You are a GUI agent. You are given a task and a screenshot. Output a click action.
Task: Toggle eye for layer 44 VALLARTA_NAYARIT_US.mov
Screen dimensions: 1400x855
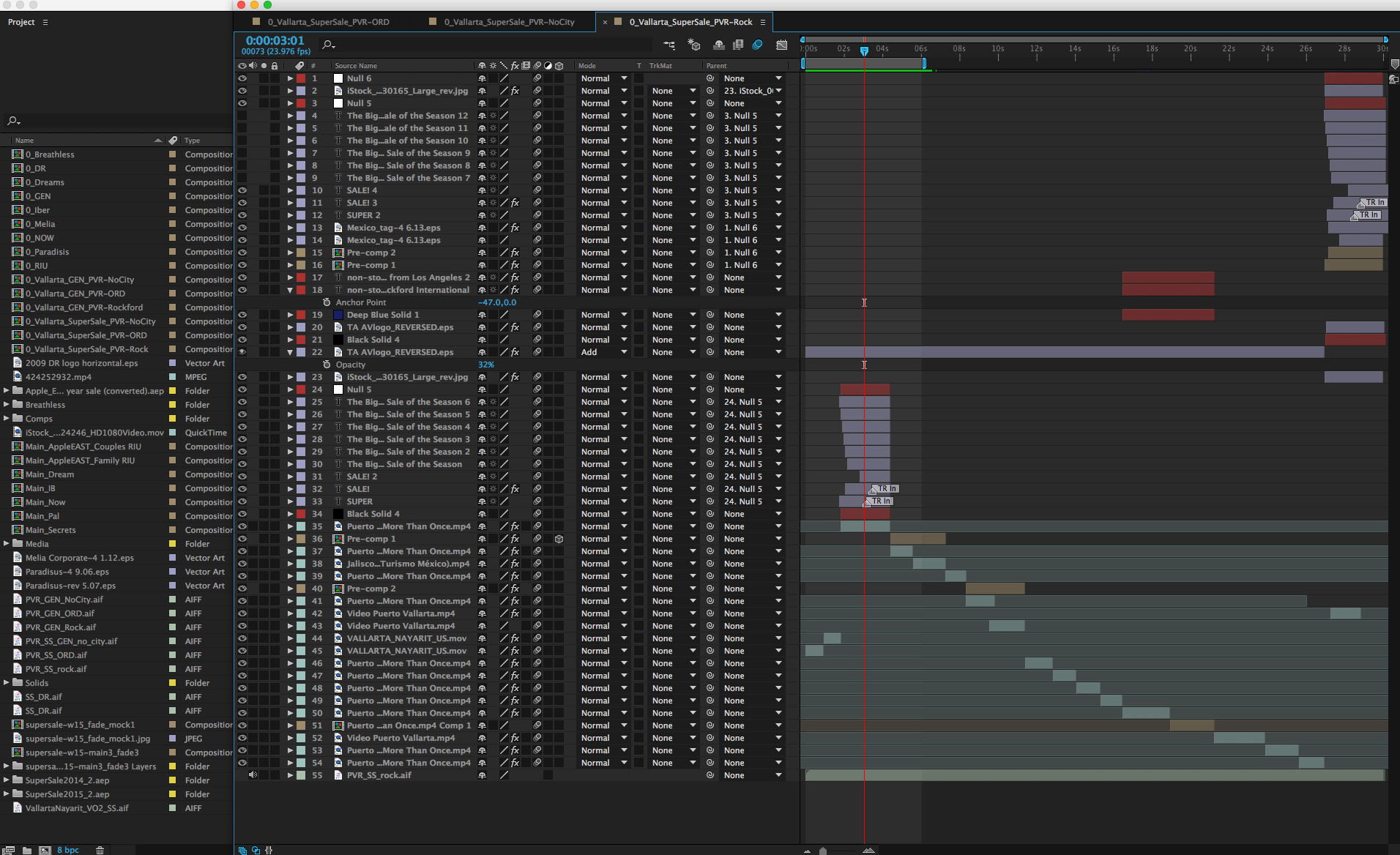coord(242,638)
